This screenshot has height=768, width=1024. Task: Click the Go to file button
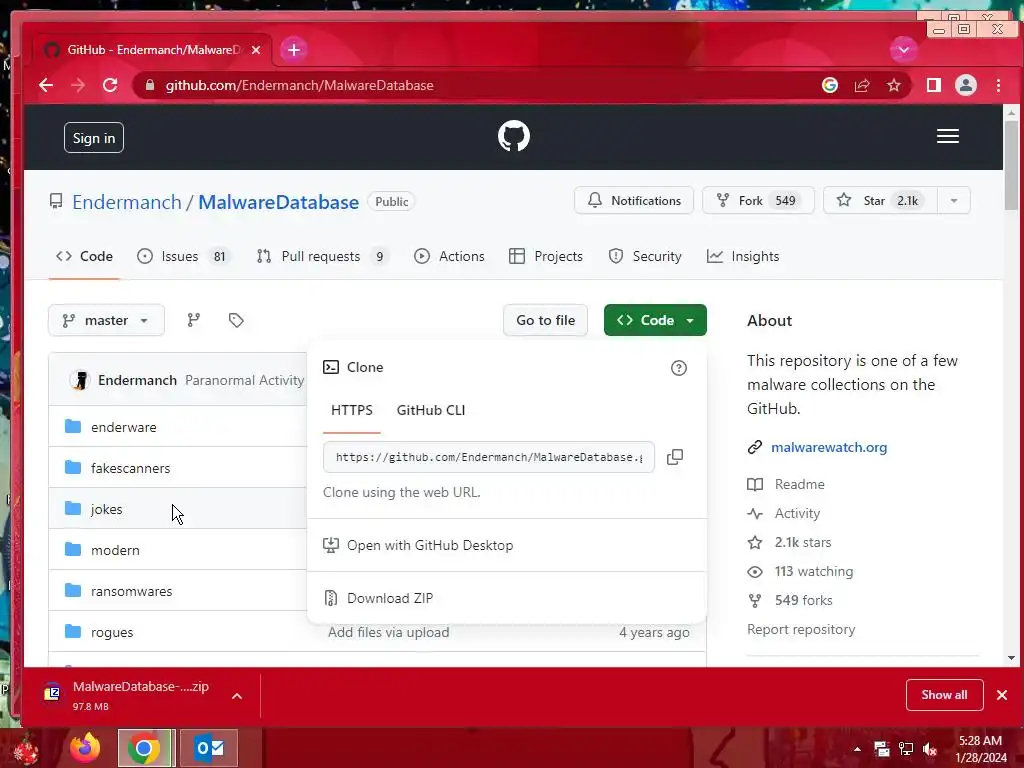[545, 320]
